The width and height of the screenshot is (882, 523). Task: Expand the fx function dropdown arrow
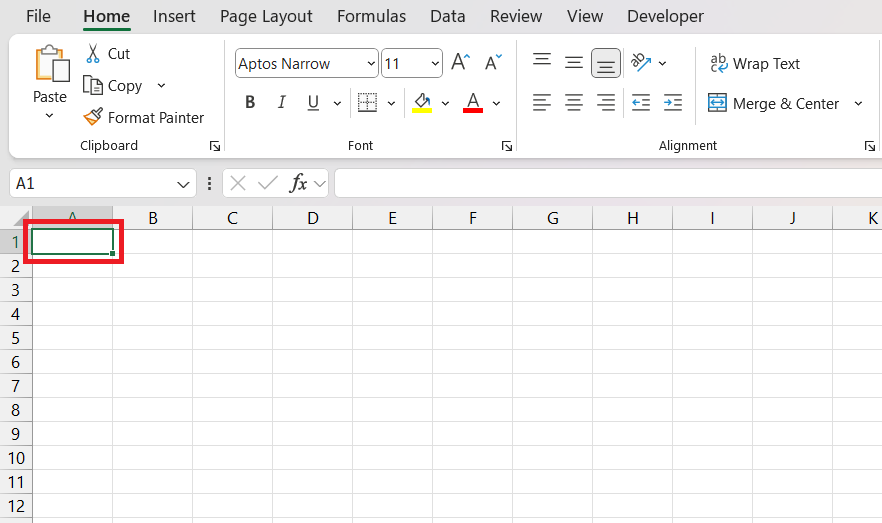click(320, 183)
